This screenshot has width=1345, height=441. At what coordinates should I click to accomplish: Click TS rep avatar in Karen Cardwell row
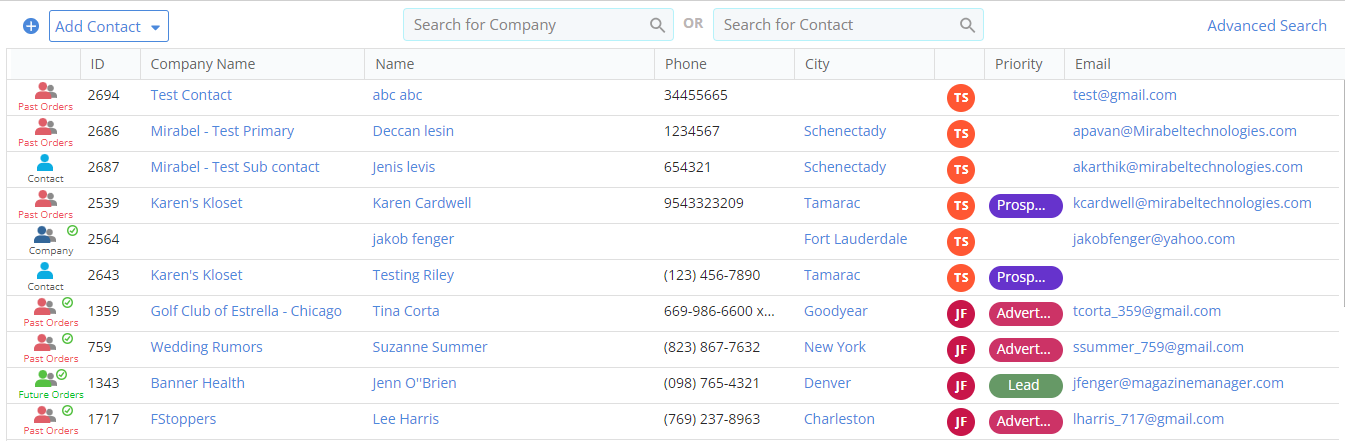960,206
